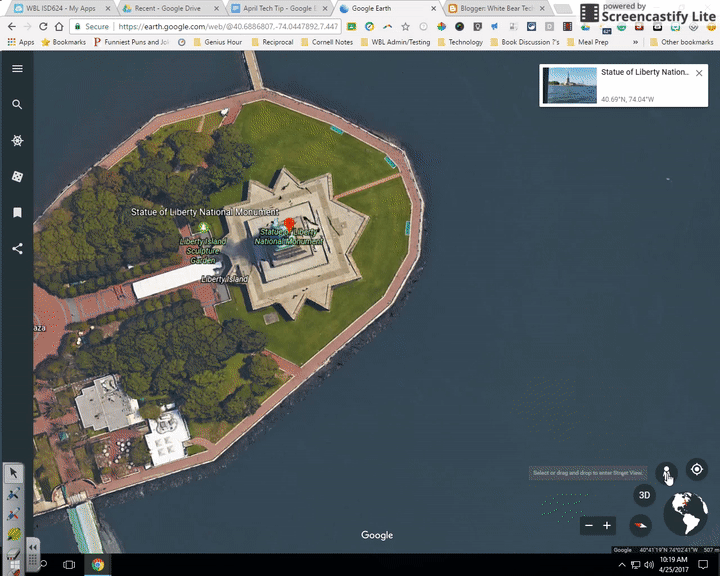Open Funniest Puns and Jokes bookmark

(132, 42)
